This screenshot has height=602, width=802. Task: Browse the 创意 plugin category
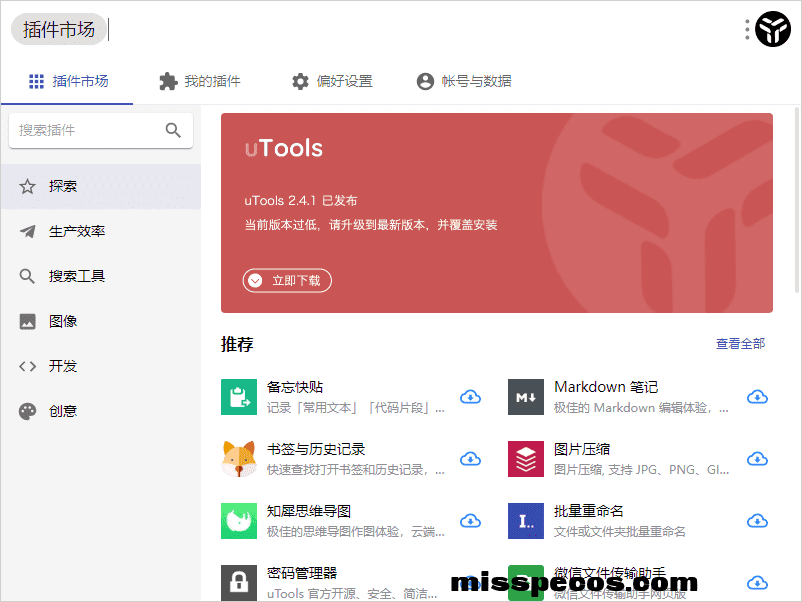coord(63,411)
